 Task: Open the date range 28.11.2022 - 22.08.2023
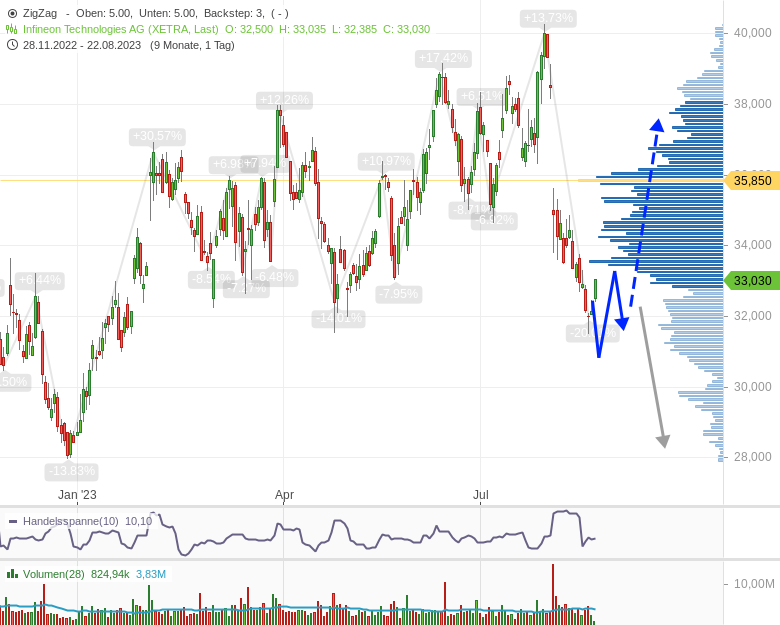point(84,45)
